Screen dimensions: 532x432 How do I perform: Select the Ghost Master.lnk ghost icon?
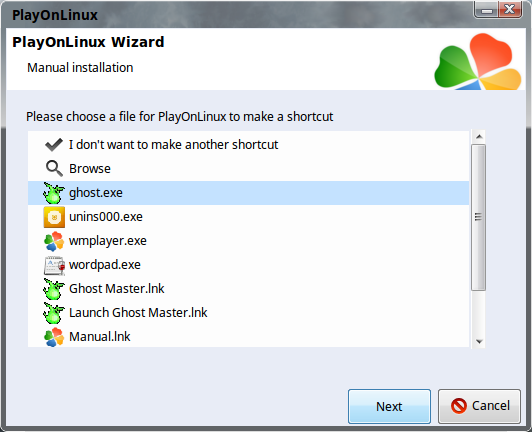[54, 289]
